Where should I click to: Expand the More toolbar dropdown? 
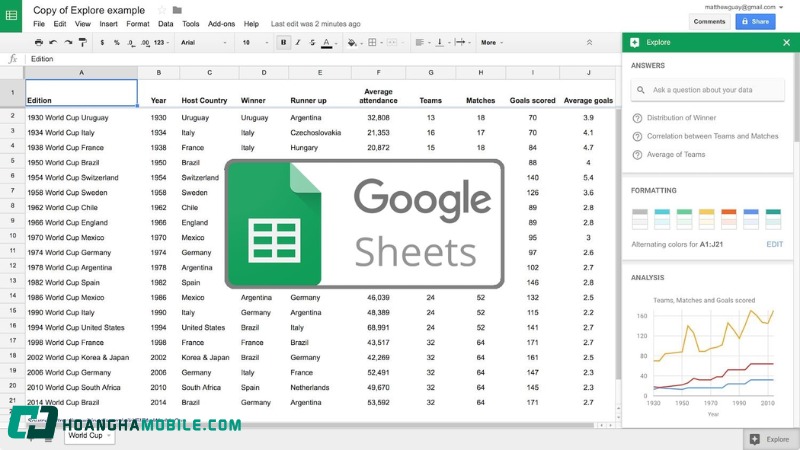pos(491,42)
